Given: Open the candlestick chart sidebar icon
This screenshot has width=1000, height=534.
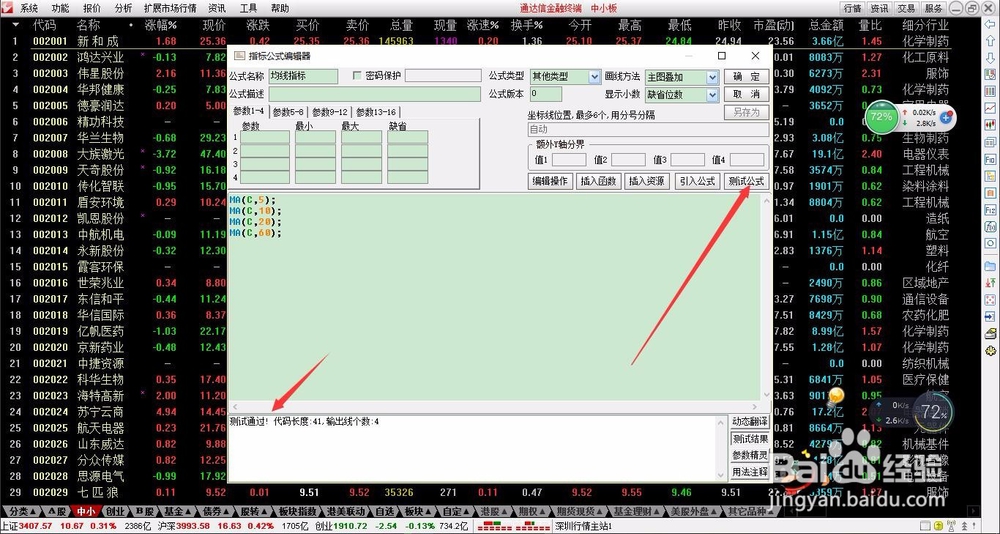Looking at the screenshot, I should [990, 124].
